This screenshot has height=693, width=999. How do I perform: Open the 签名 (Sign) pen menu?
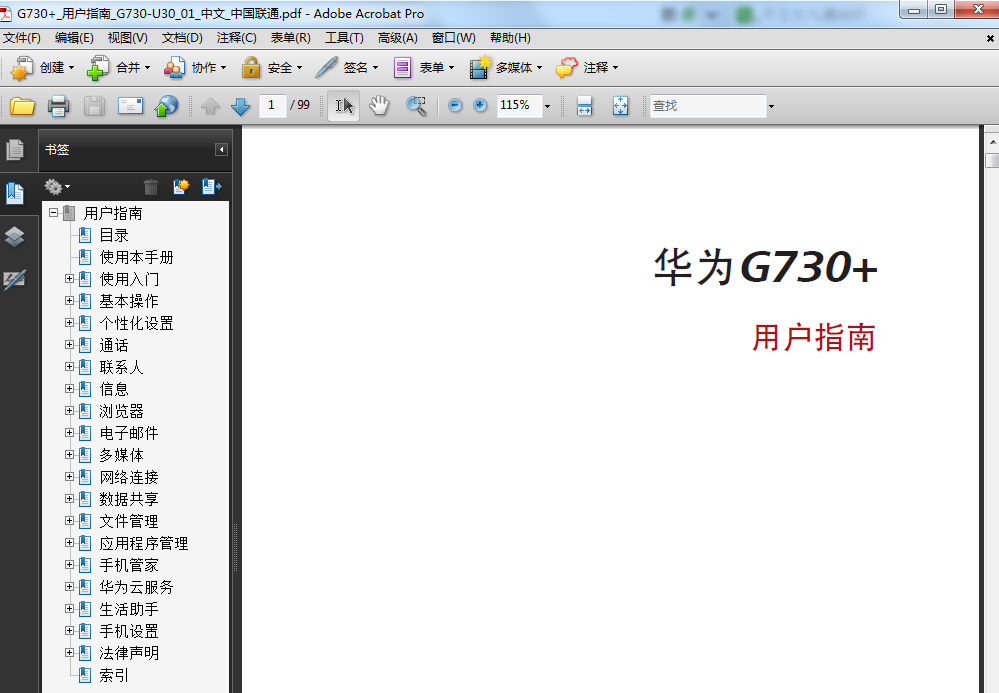(347, 68)
